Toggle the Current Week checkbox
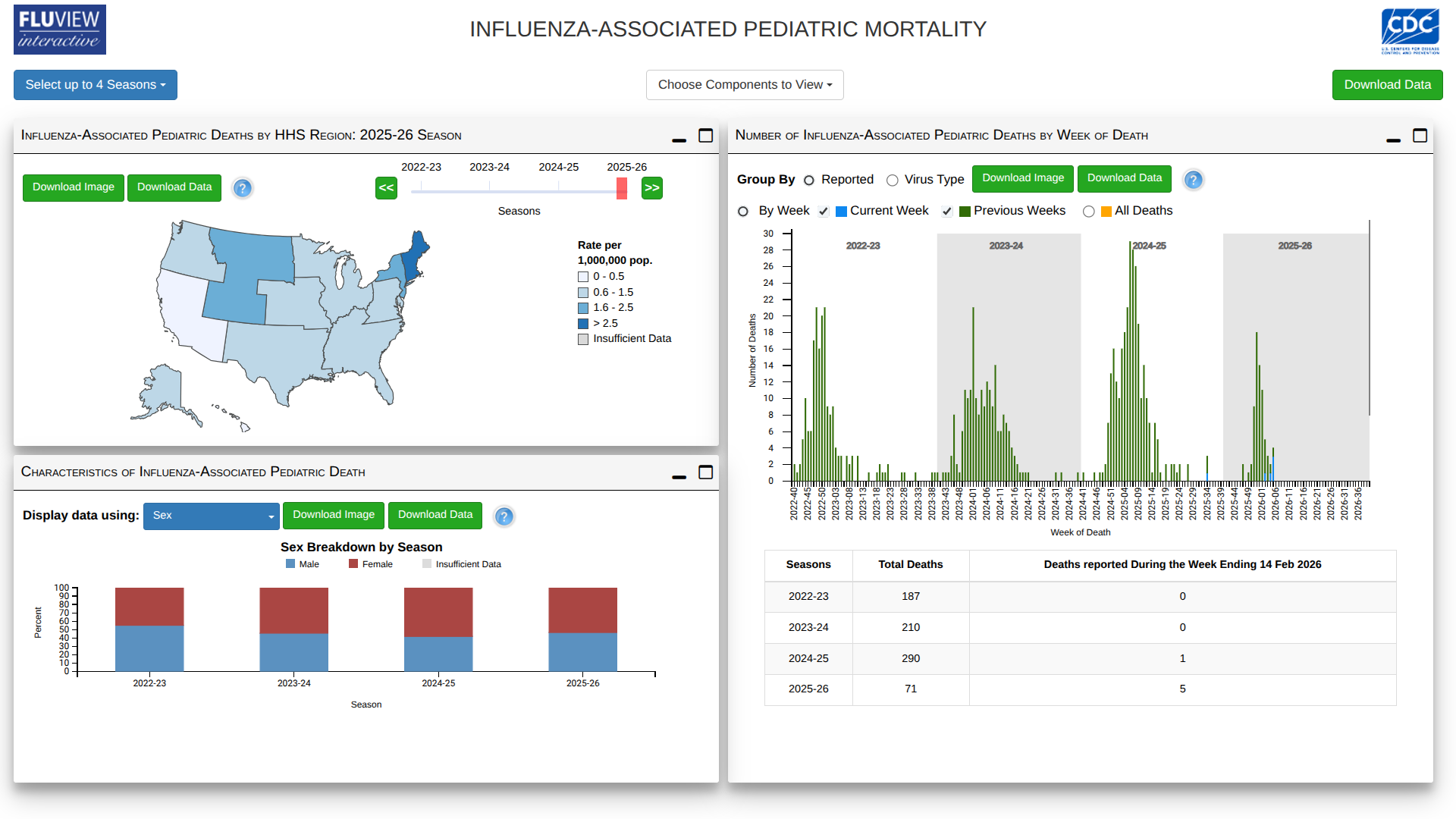The height and width of the screenshot is (819, 1456). pos(824,212)
